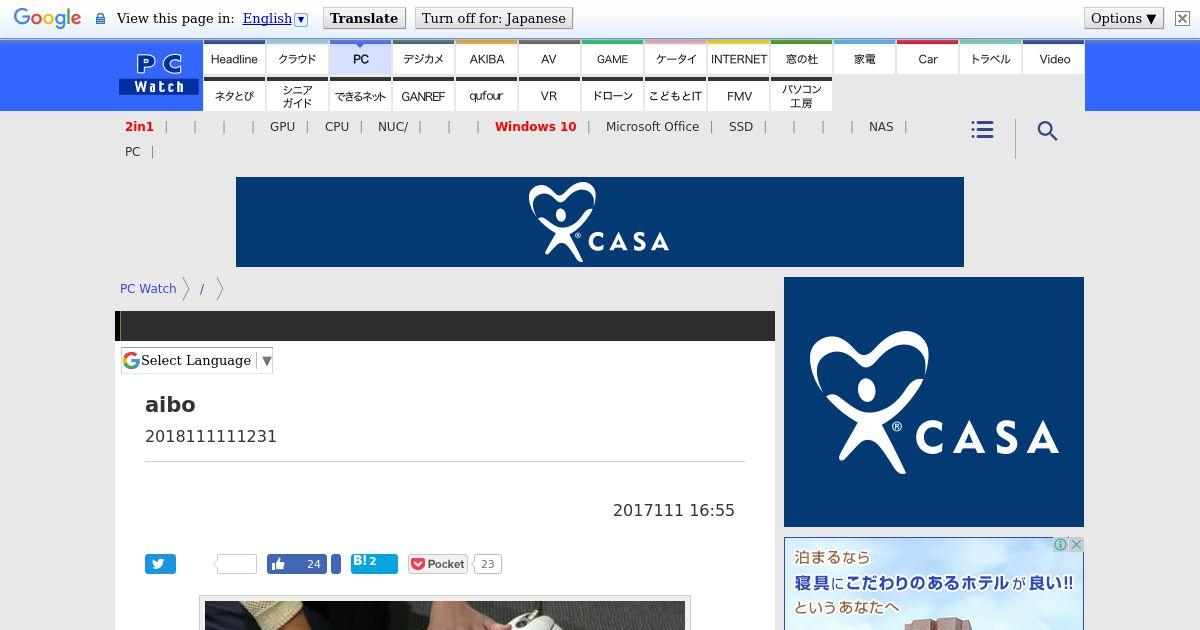Open the Car tab
Screen dimensions: 1200x630
927,59
